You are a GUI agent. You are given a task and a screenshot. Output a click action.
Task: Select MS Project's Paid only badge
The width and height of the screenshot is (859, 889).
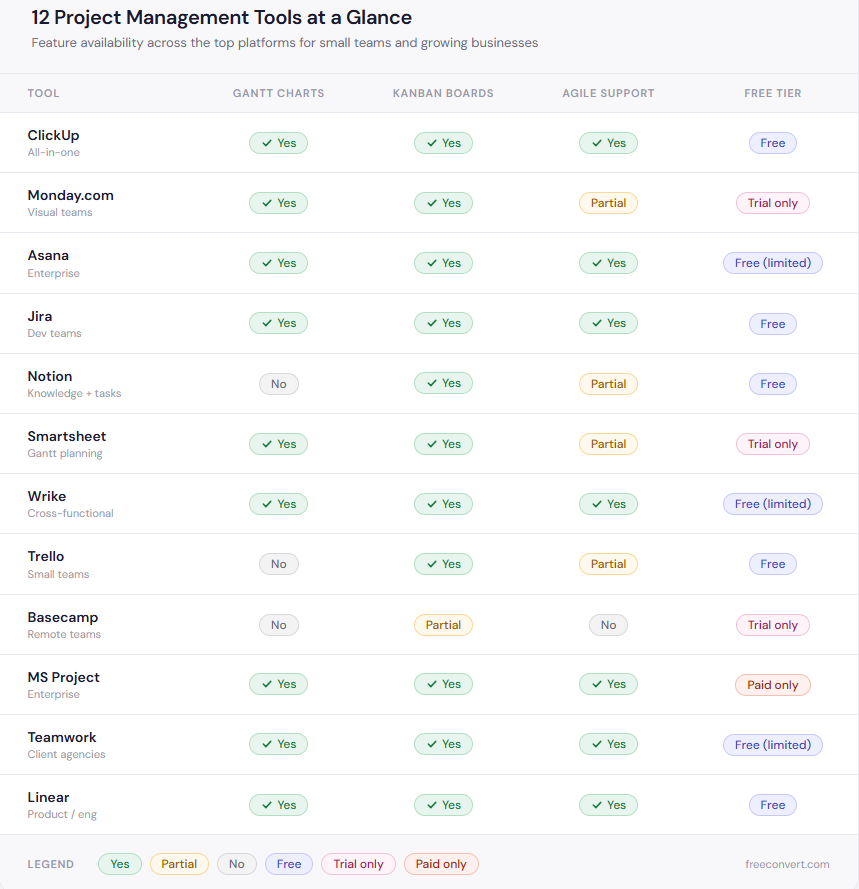[773, 685]
